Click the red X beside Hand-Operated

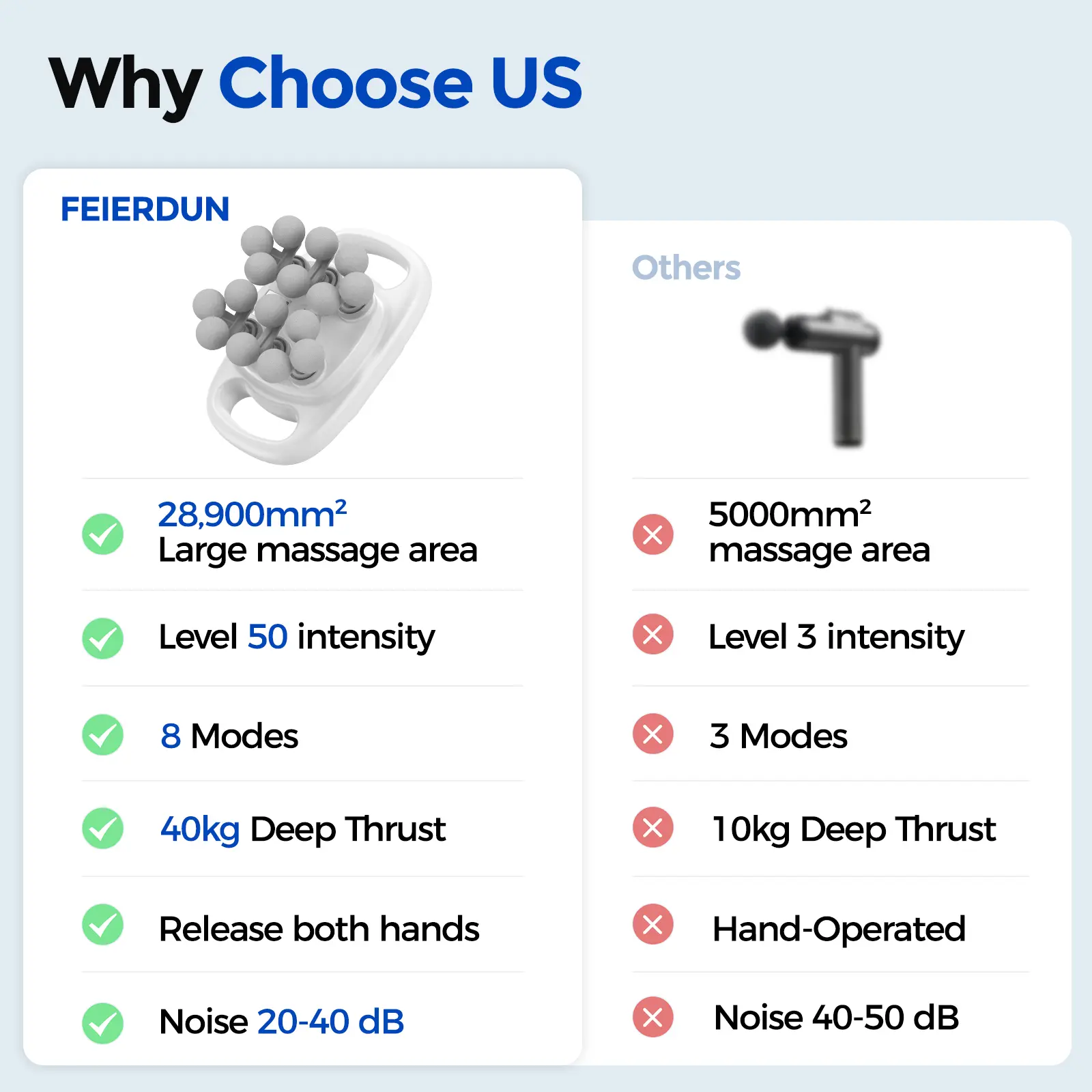click(653, 924)
